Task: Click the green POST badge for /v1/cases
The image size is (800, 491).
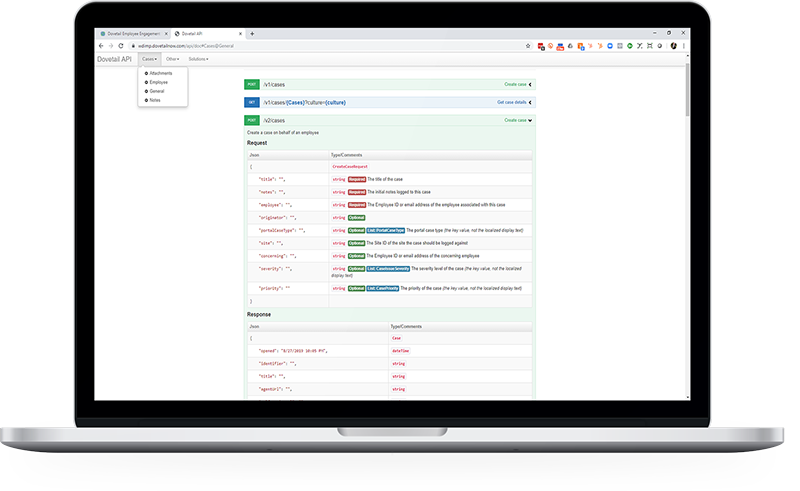Action: tap(252, 84)
